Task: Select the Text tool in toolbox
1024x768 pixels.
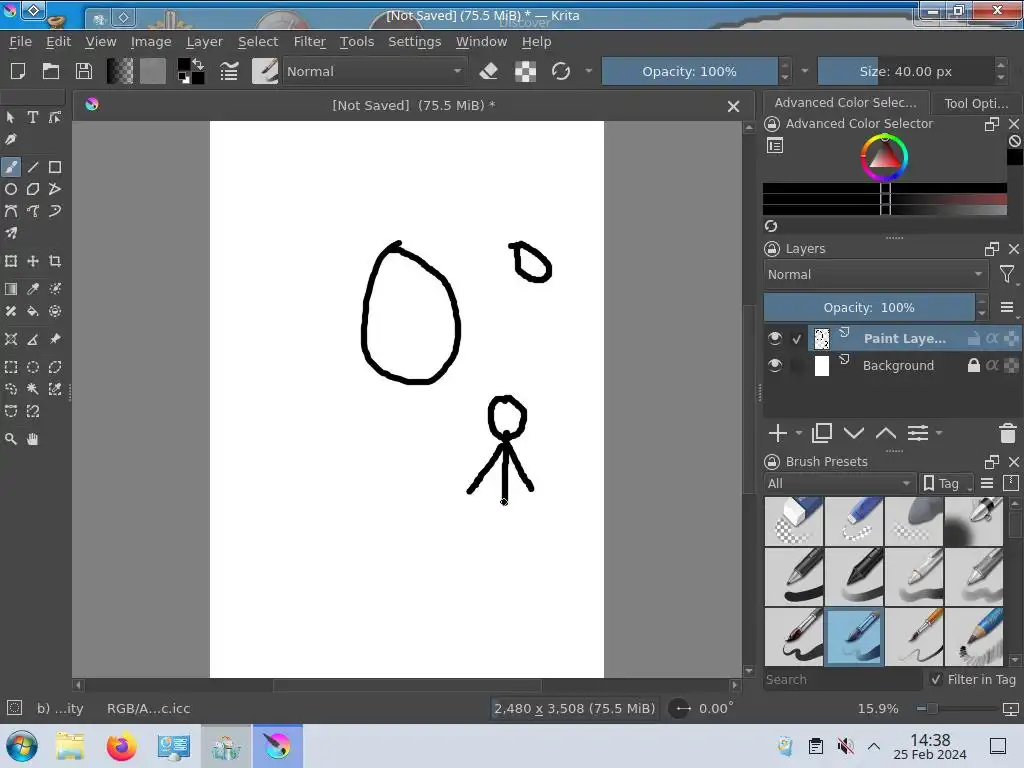Action: tap(33, 118)
